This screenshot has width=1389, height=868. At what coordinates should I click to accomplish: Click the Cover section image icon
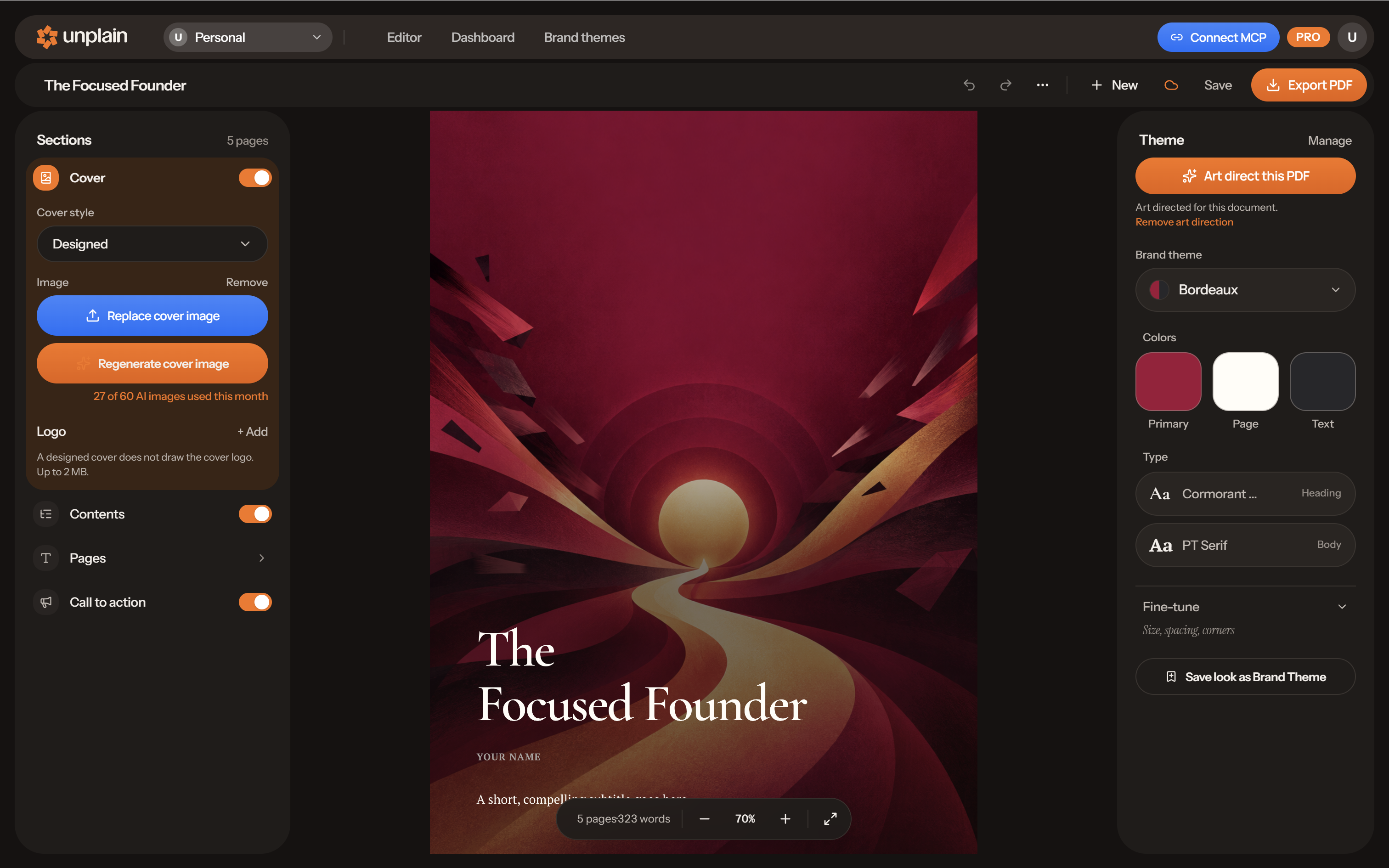(46, 178)
